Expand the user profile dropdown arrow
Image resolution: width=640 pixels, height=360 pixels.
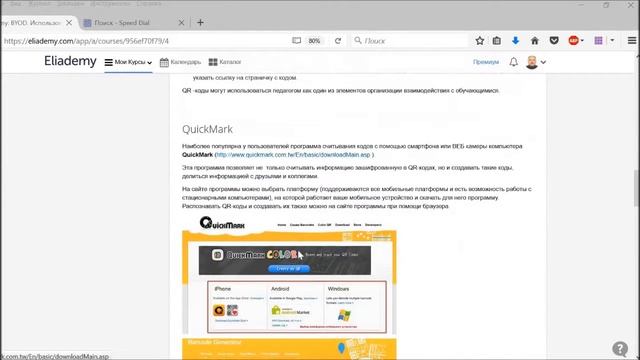(x=543, y=62)
